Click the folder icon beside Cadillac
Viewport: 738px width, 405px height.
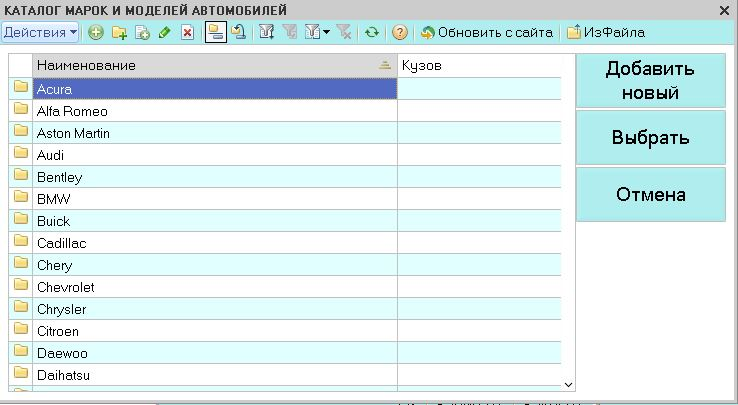click(x=21, y=241)
